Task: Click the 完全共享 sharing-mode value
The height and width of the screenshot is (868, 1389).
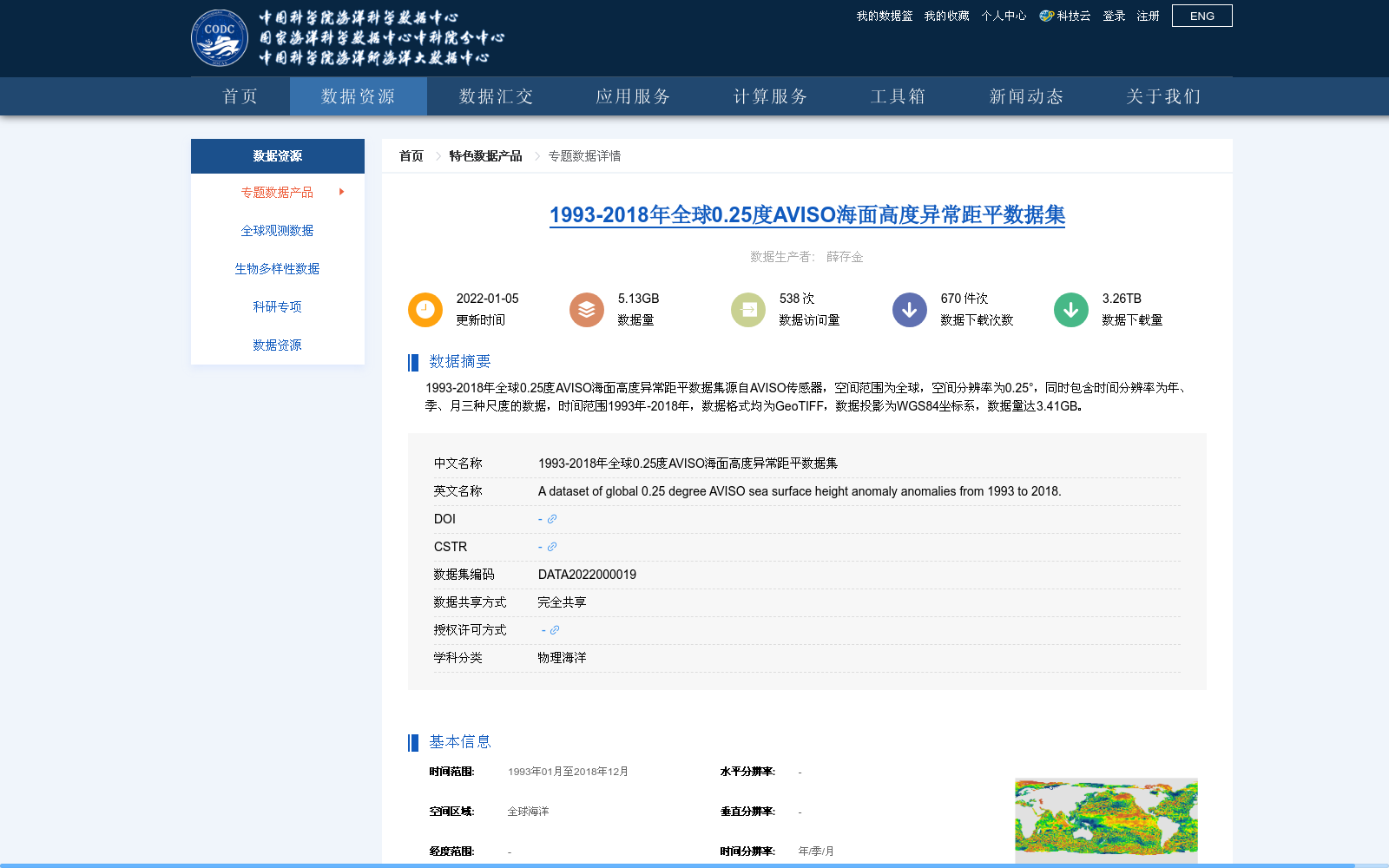Action: tap(562, 602)
